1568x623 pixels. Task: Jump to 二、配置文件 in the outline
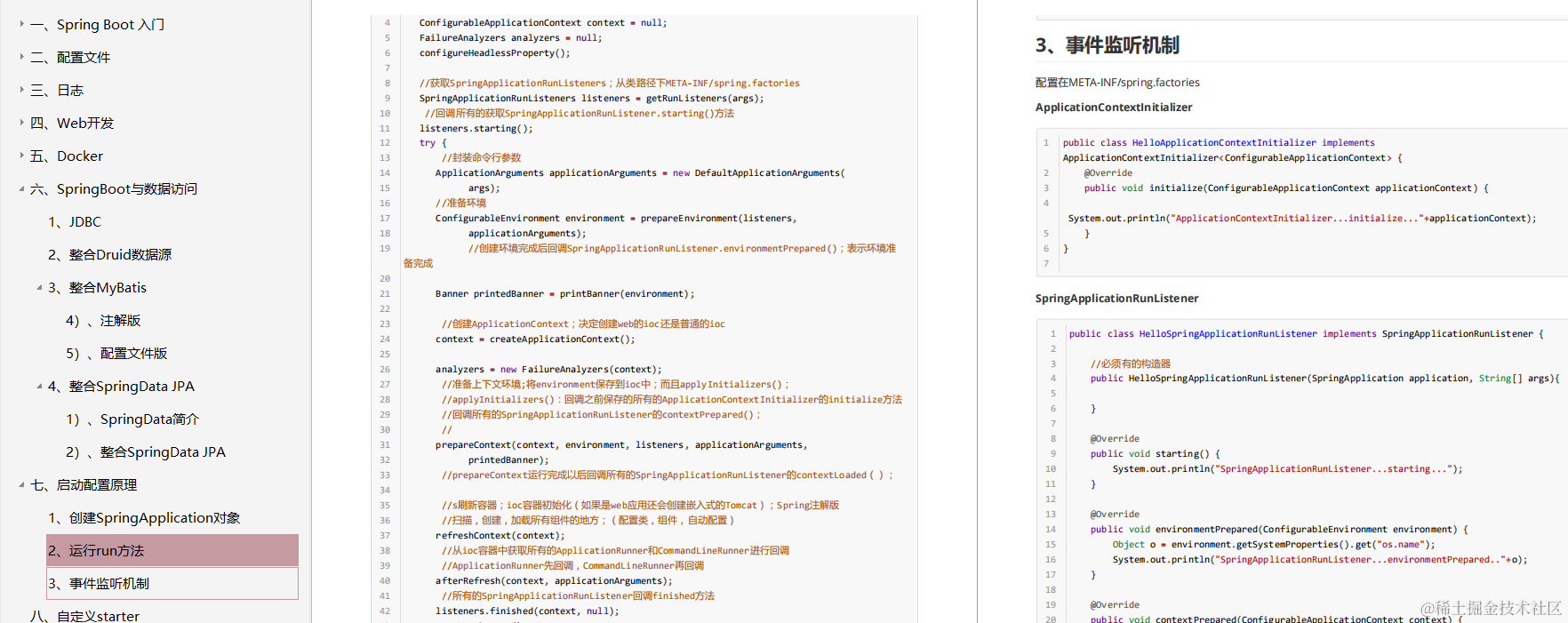pos(70,57)
